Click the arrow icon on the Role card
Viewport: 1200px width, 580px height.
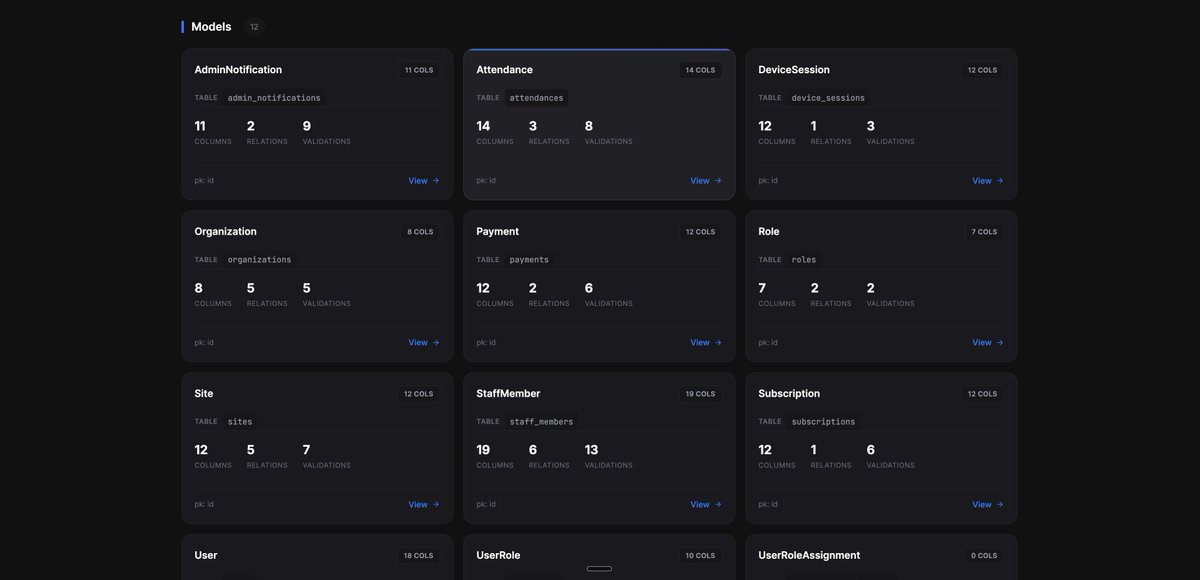[x=999, y=340]
